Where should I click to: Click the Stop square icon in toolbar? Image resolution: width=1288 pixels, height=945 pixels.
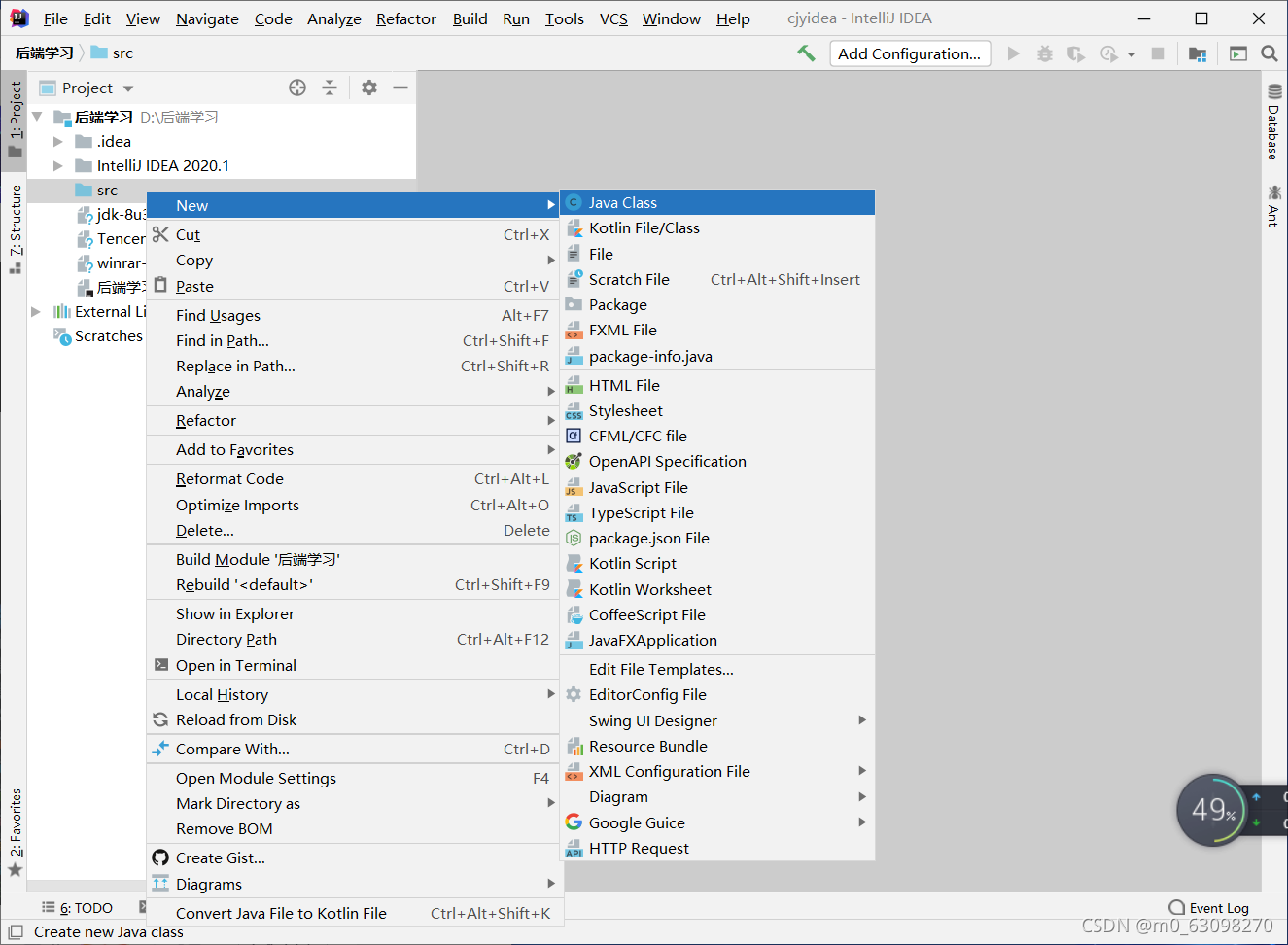coord(1157,53)
